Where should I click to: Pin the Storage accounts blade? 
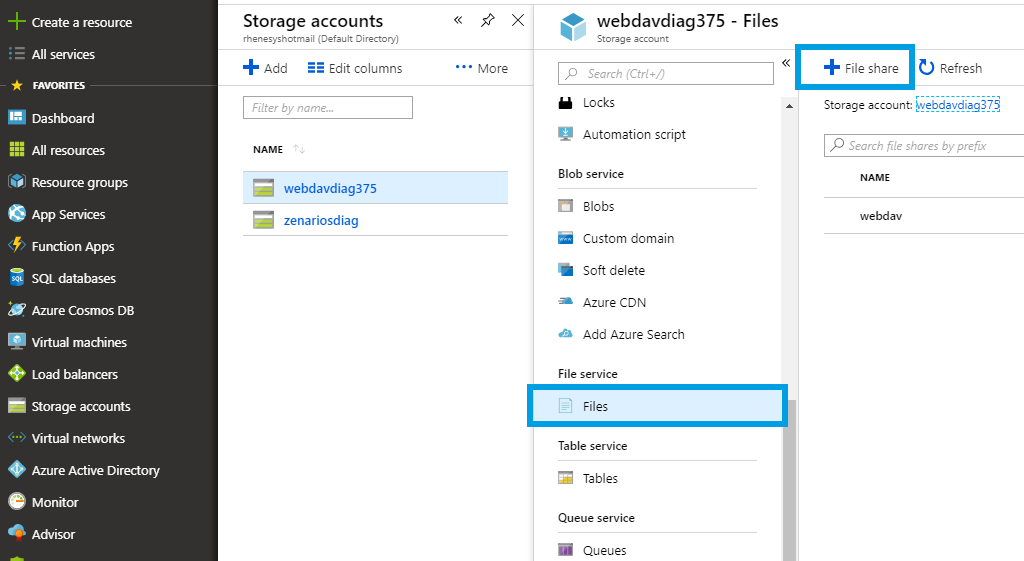point(487,20)
